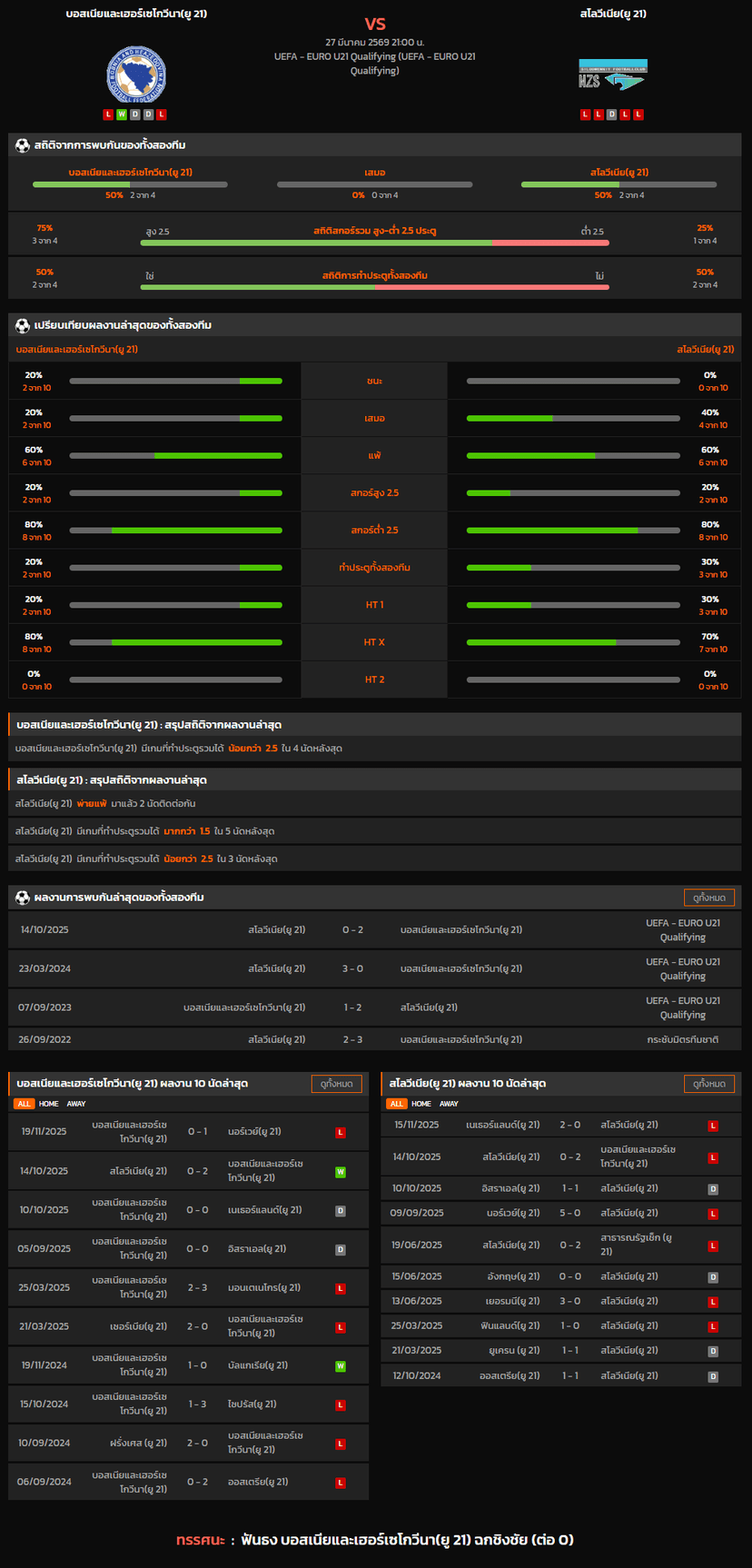This screenshot has height=1568, width=752.
Task: Click the Bosnia and Herzegovina U21 team crest
Action: click(x=136, y=75)
